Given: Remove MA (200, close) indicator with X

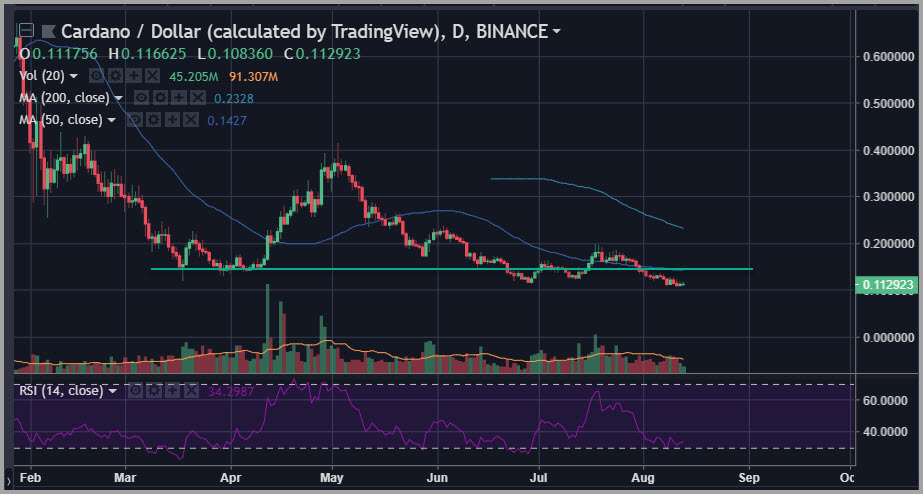Looking at the screenshot, I should pyautogui.click(x=197, y=98).
